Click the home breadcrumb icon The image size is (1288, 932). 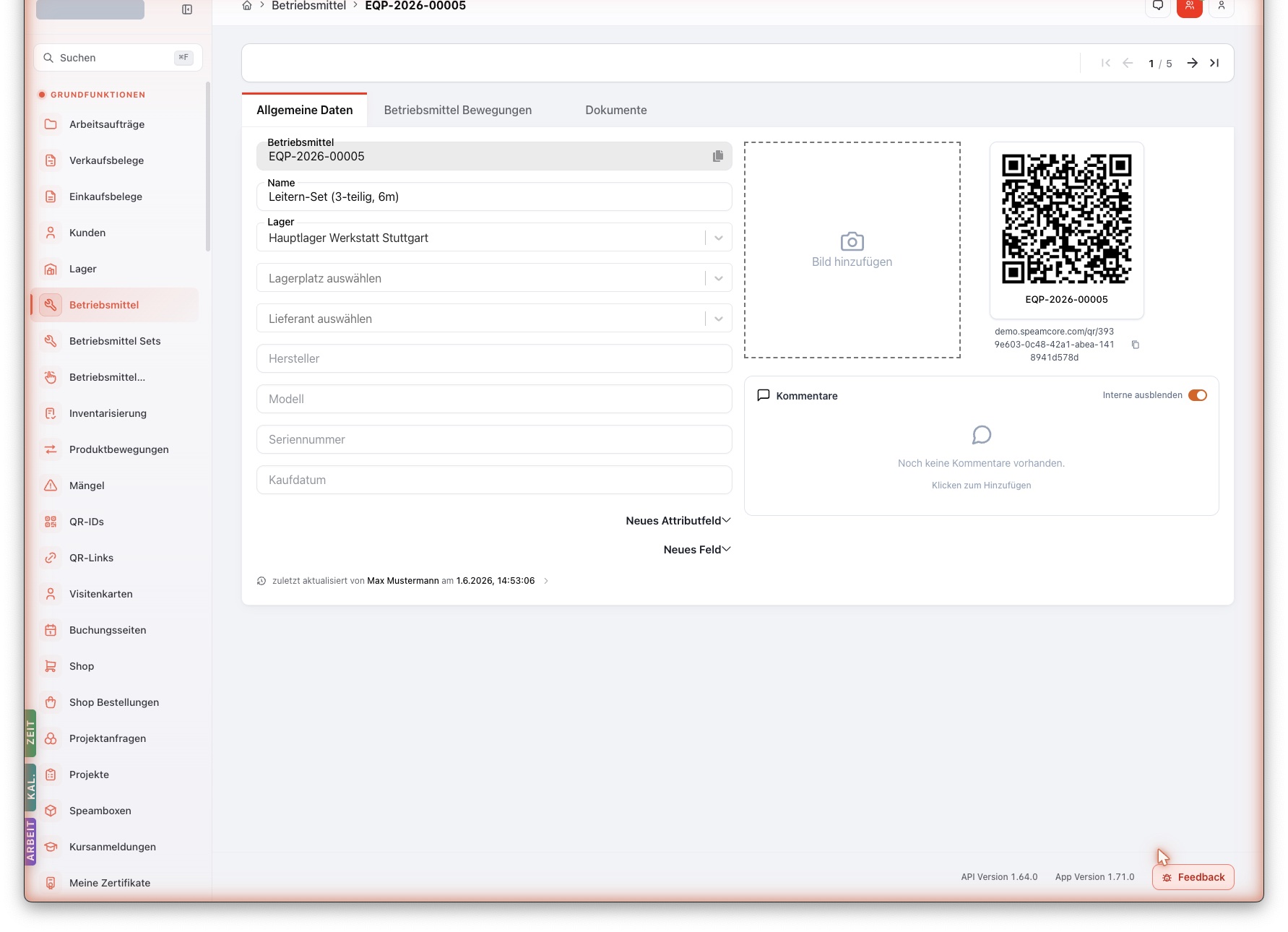click(247, 6)
